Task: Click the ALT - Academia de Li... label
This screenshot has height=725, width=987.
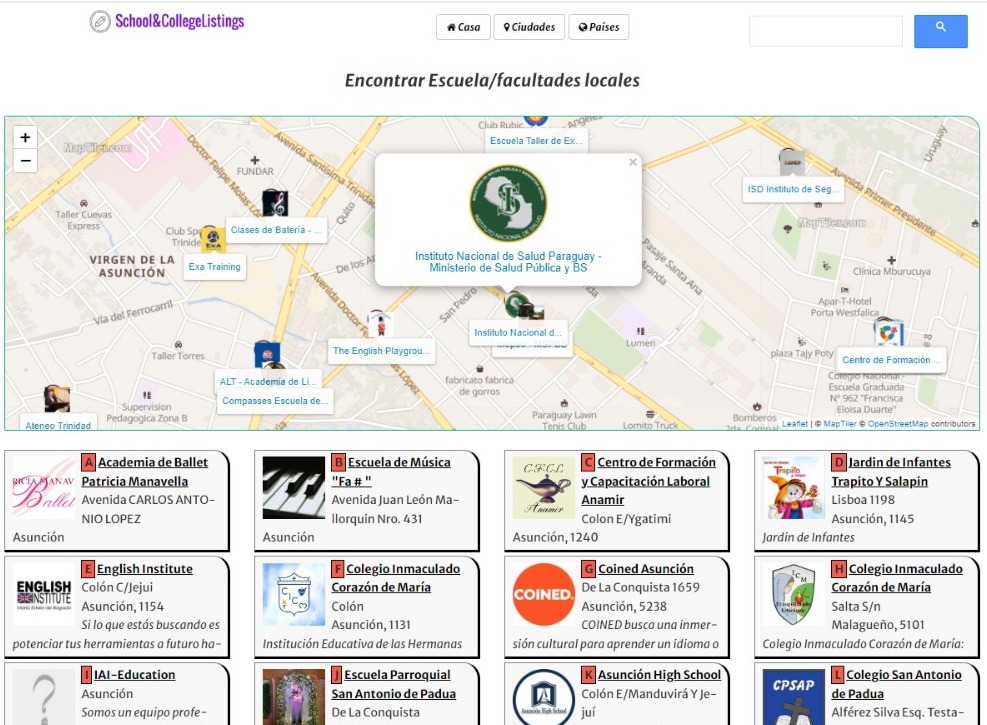Action: tap(268, 382)
